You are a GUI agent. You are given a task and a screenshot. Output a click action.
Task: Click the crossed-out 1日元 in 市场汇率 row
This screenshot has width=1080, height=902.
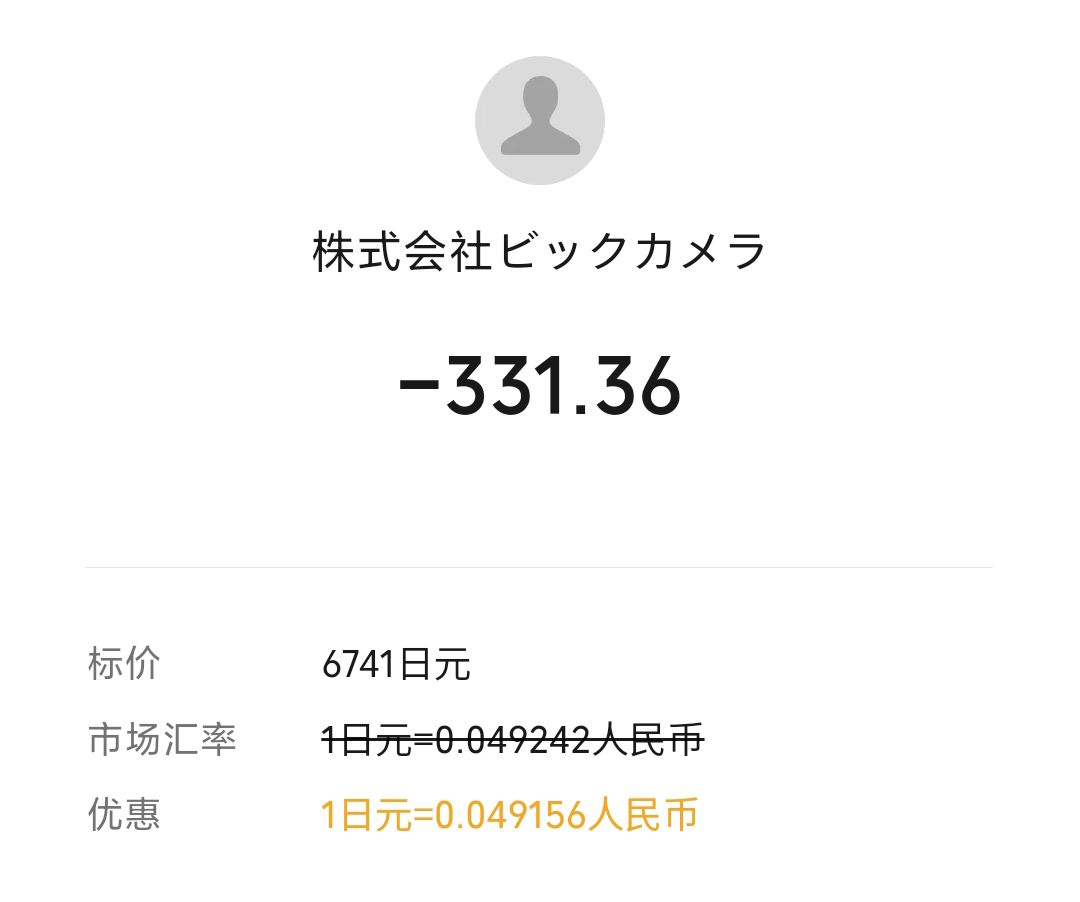pyautogui.click(x=366, y=740)
